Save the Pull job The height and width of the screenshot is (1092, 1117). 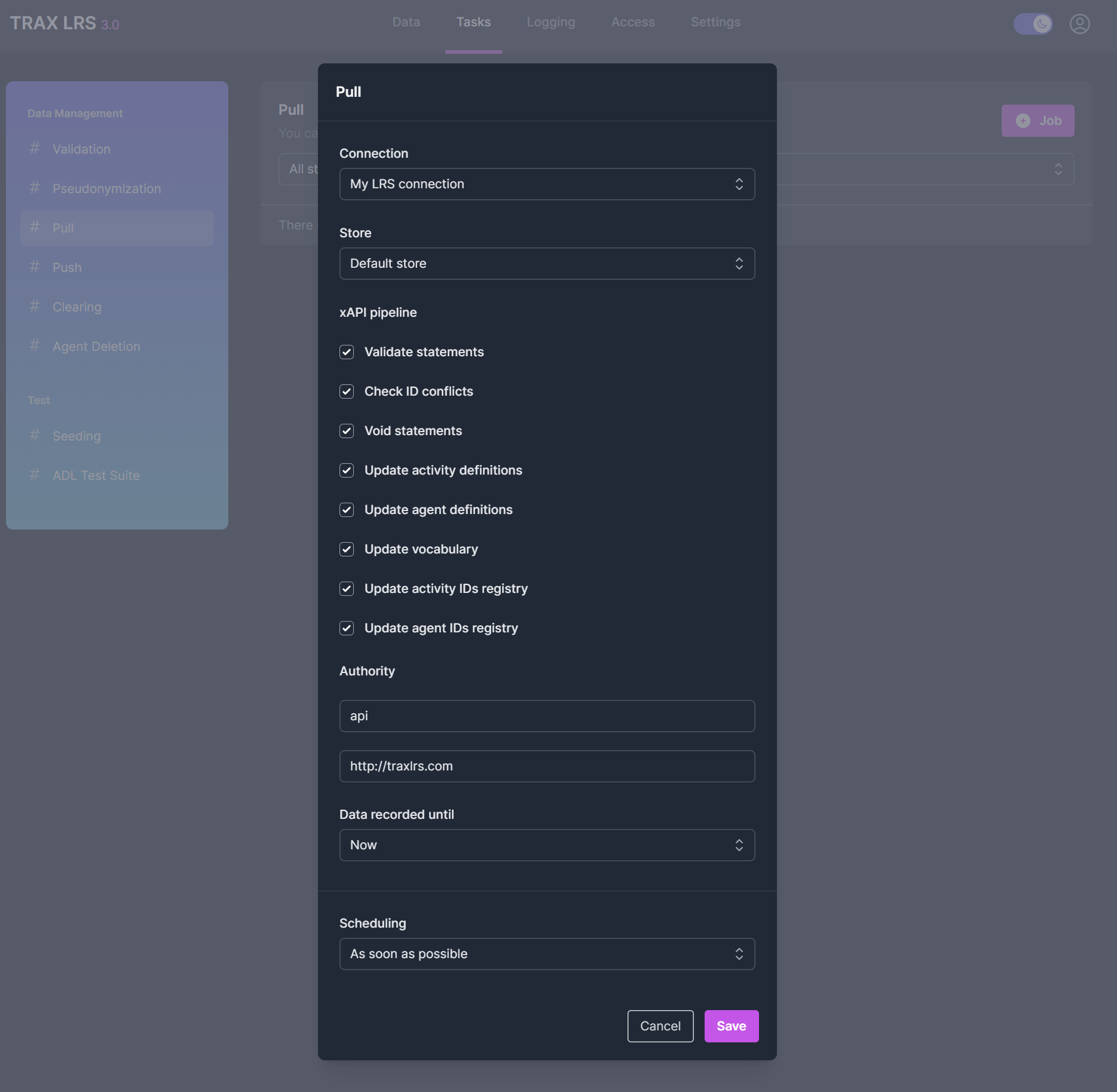click(x=731, y=1026)
